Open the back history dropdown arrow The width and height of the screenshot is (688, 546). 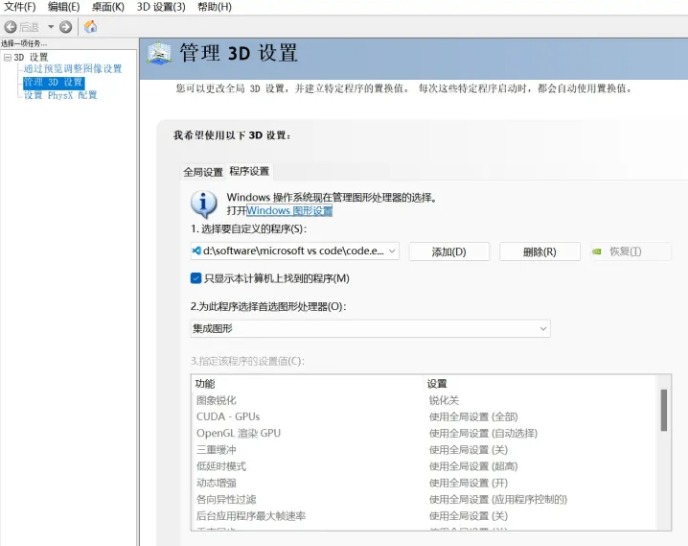pyautogui.click(x=51, y=27)
